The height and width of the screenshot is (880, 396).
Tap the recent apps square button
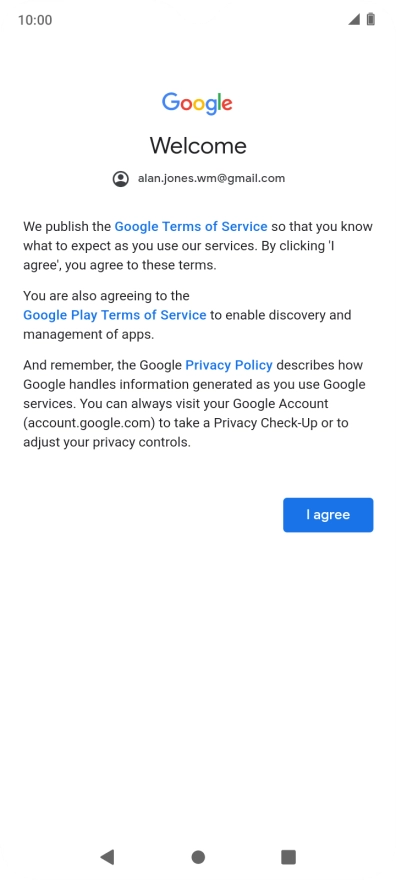(x=288, y=857)
